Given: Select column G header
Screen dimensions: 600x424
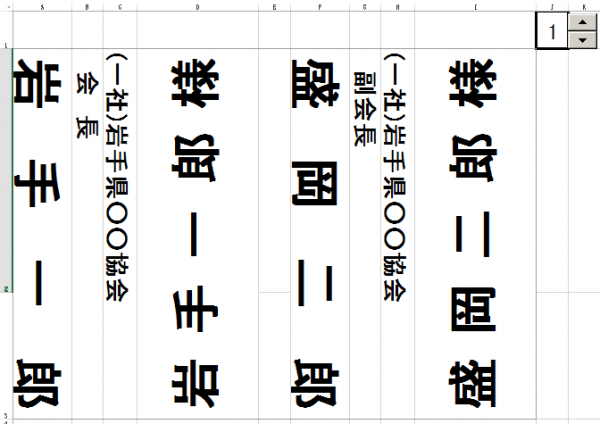Looking at the screenshot, I should click(x=365, y=7).
